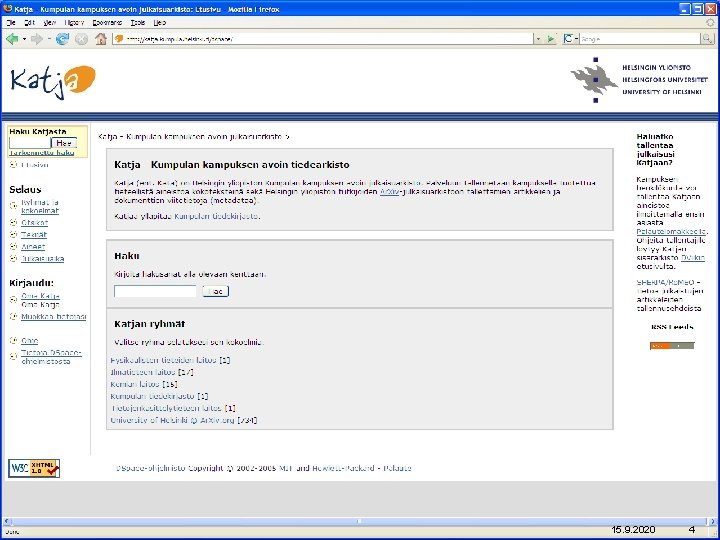Screen dimensions: 720x540
Task: Click the orange RSS feed badge
Action: point(672,345)
